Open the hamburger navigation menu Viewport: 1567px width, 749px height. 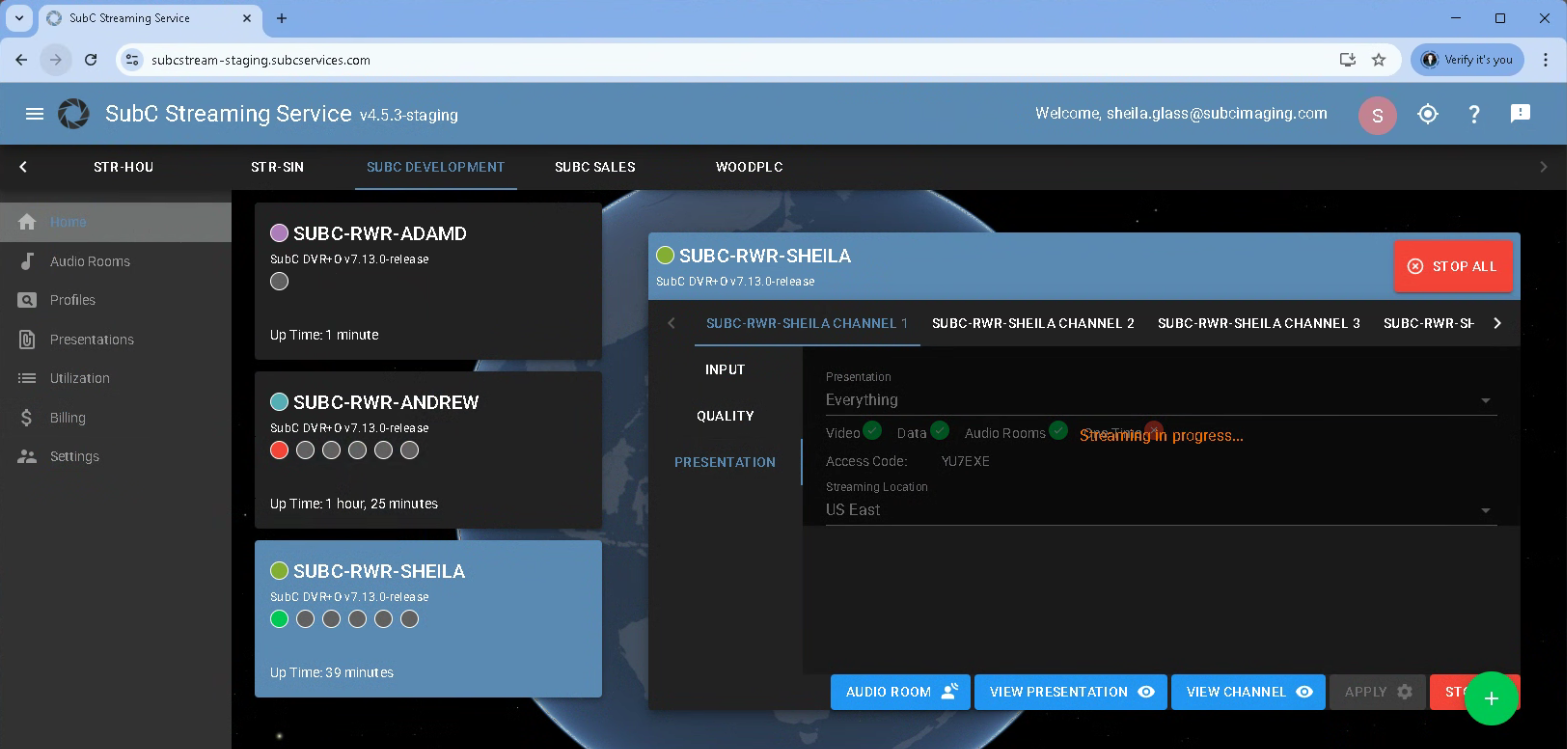coord(34,114)
